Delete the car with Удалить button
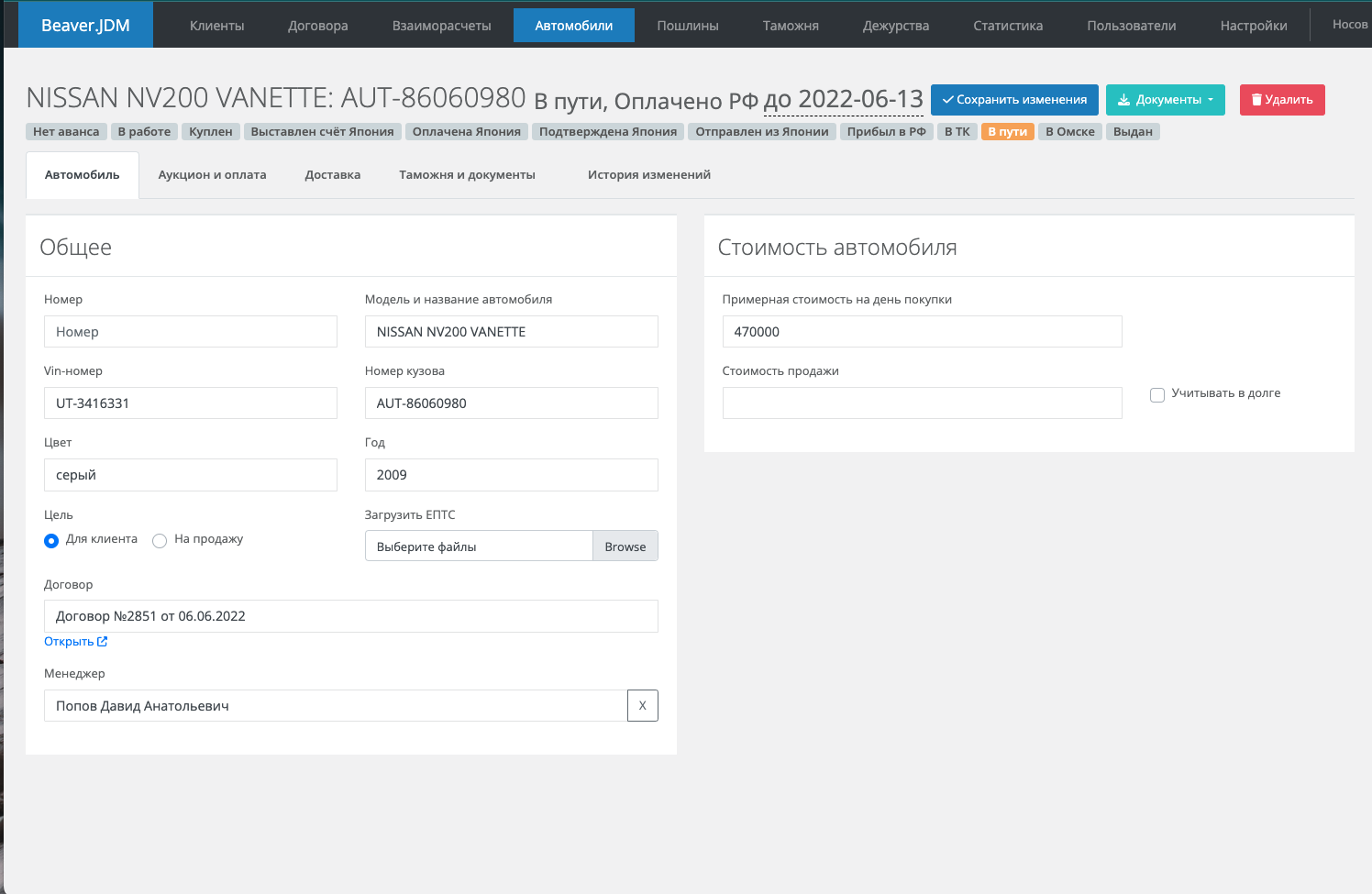The width and height of the screenshot is (1372, 894). point(1281,100)
